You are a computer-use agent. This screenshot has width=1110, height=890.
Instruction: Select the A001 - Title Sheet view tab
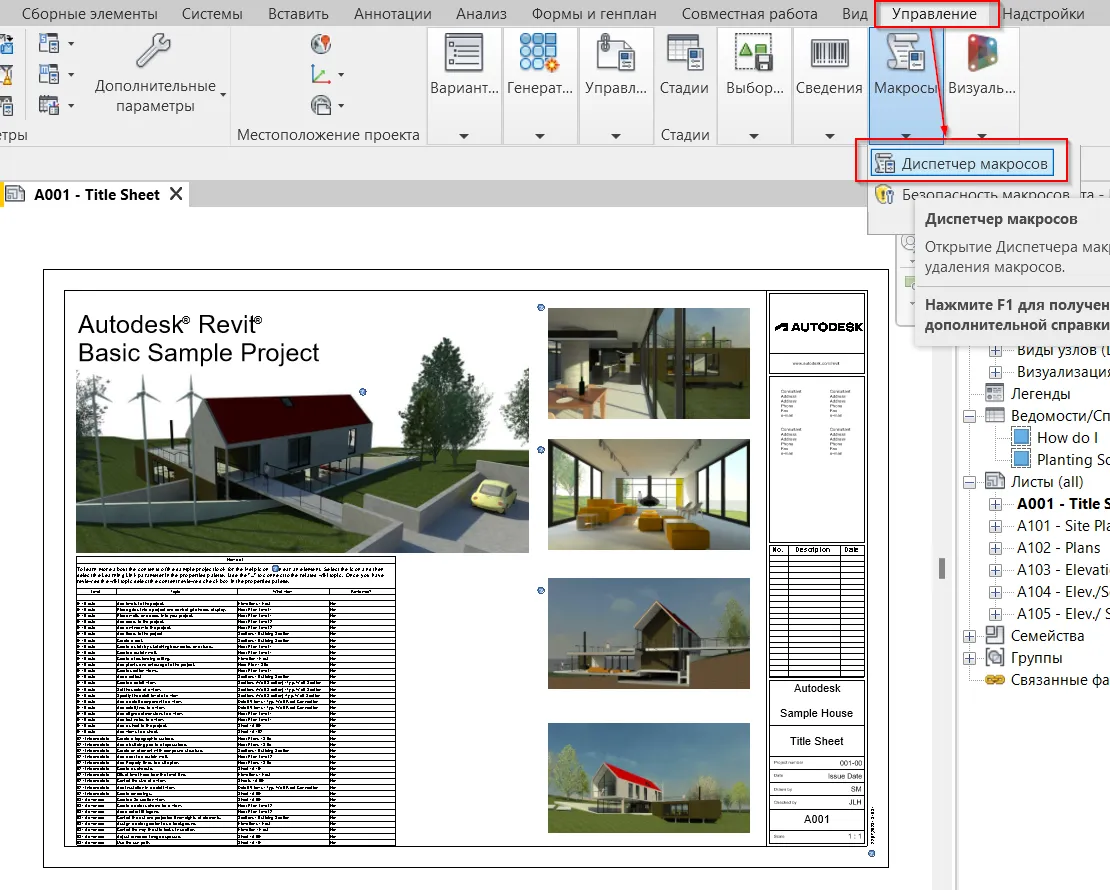[96, 194]
